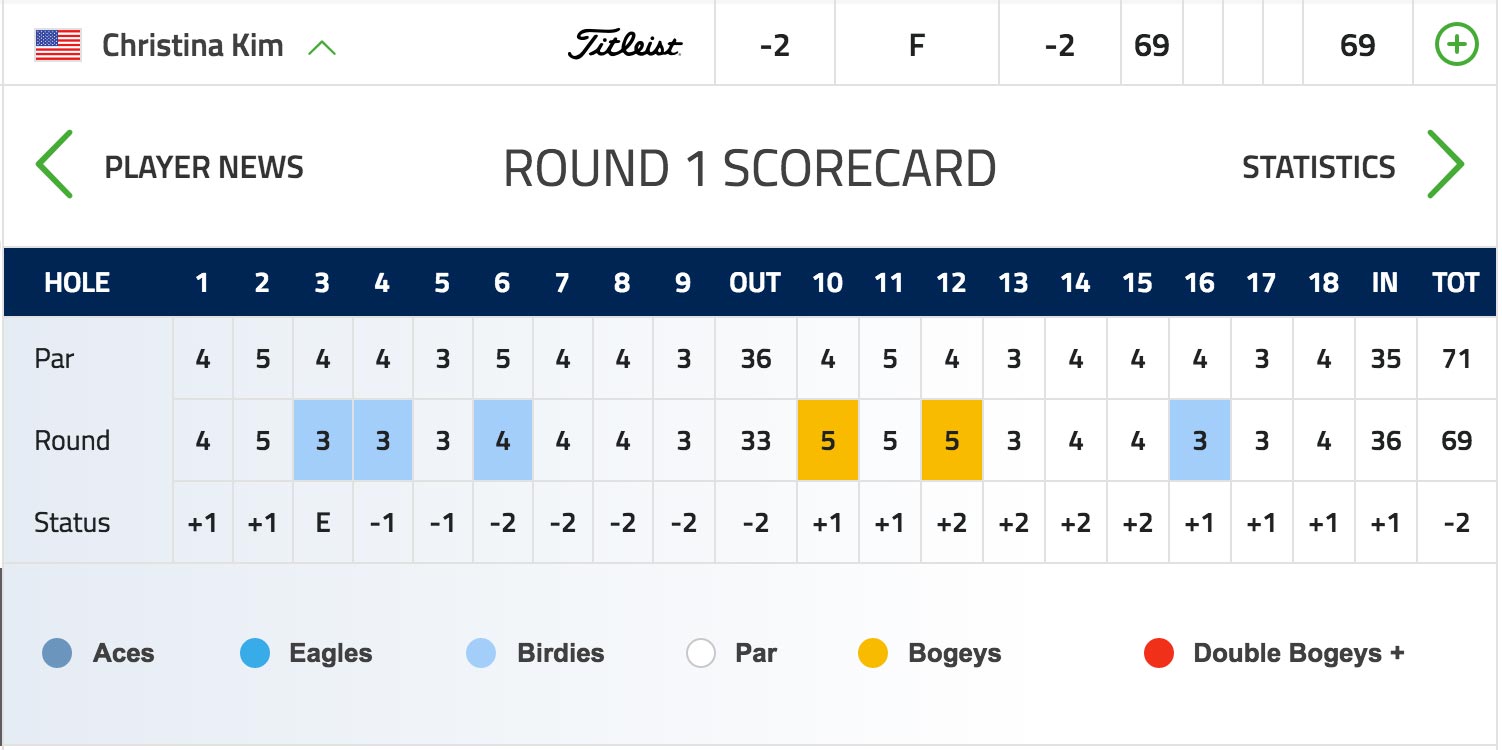Click the Eagles legend blue dot
This screenshot has width=1502, height=750.
click(x=255, y=654)
